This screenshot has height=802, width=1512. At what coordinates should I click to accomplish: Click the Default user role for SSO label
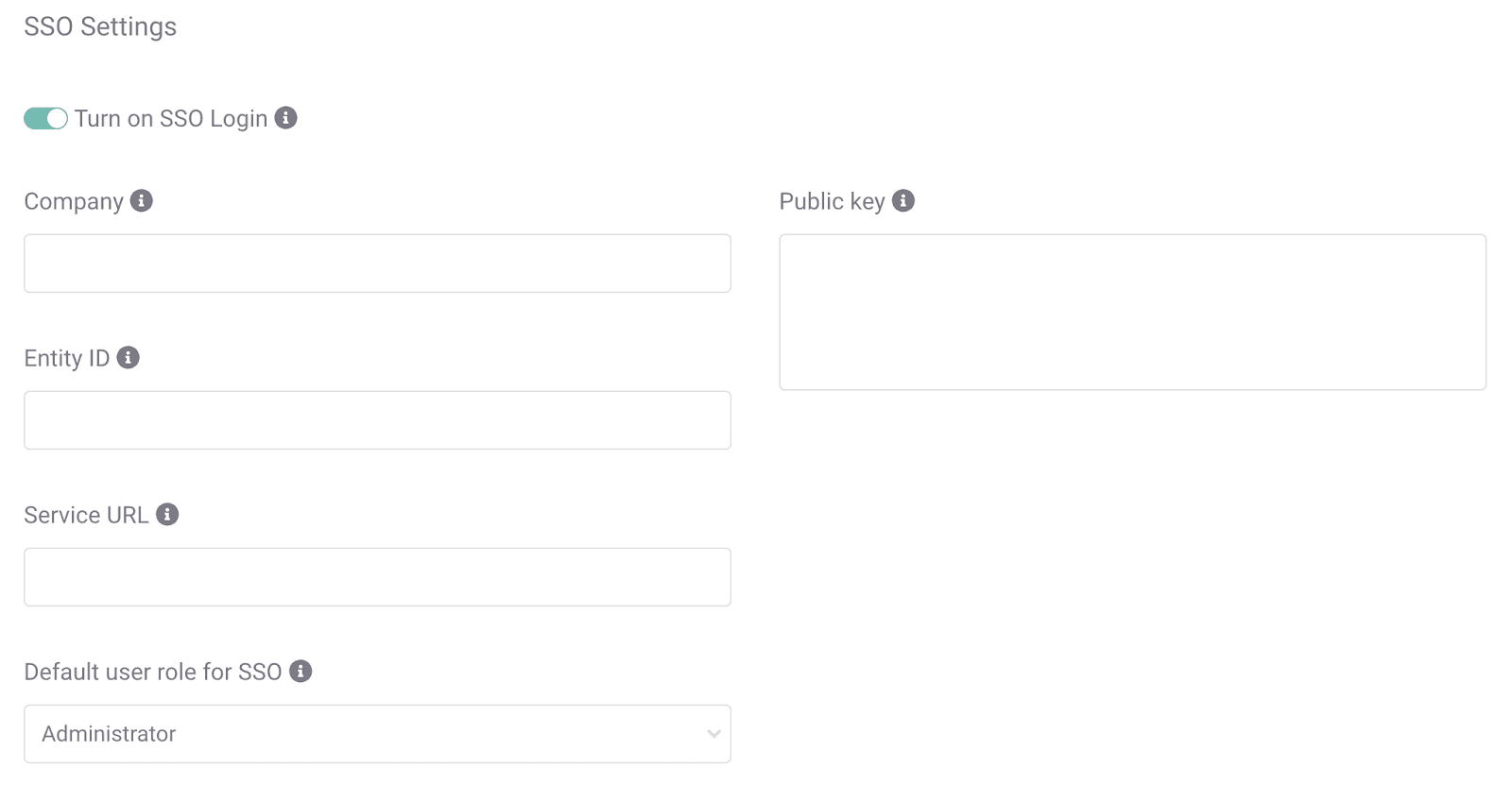153,672
